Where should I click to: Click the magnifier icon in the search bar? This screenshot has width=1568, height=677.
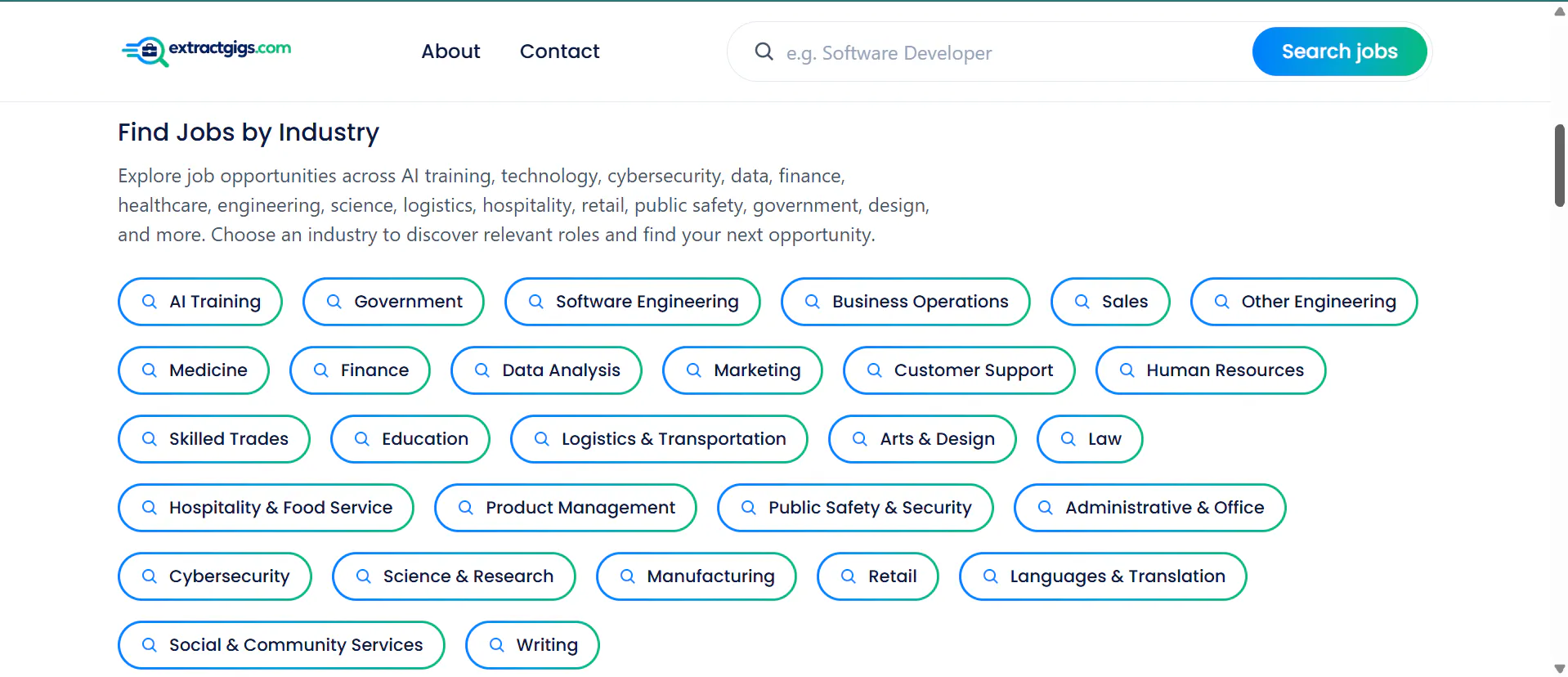point(764,52)
